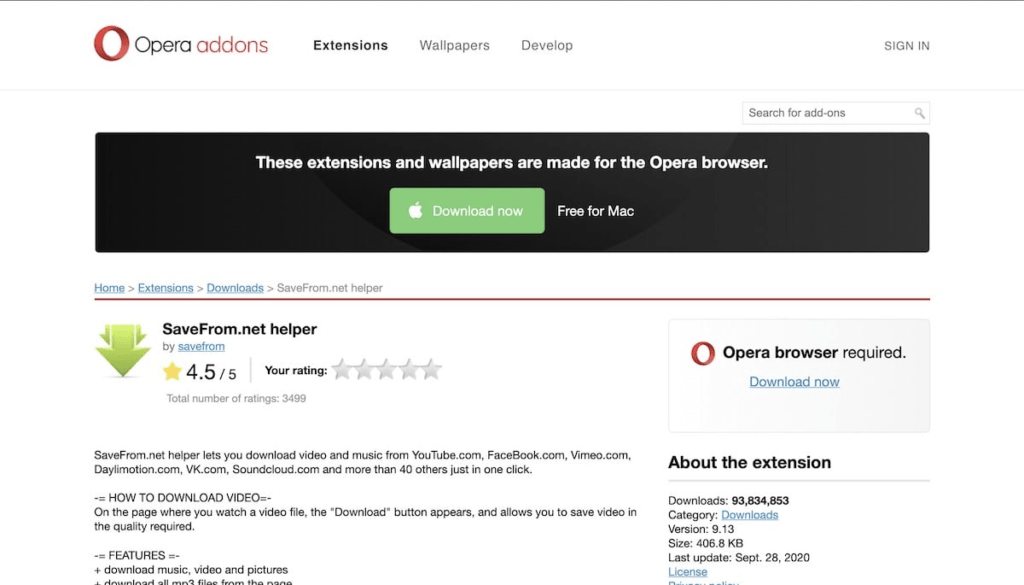The height and width of the screenshot is (585, 1024).
Task: Click the '4.5 / 5' rating score
Action: (211, 372)
